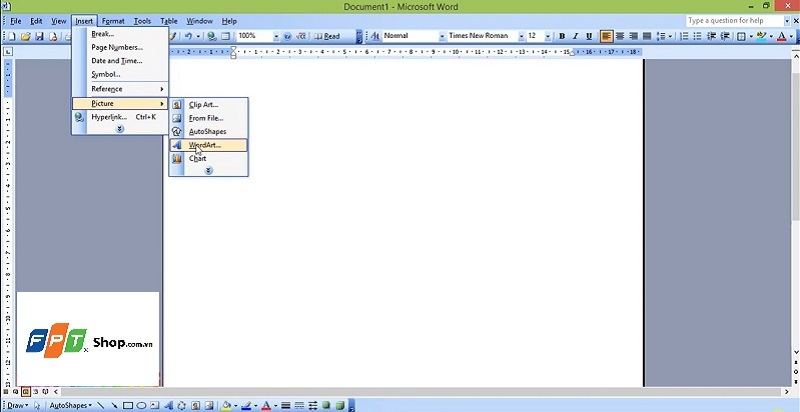The image size is (800, 412).
Task: Open Formatting toolbar Font Color dropdown arrow
Action: tap(791, 36)
